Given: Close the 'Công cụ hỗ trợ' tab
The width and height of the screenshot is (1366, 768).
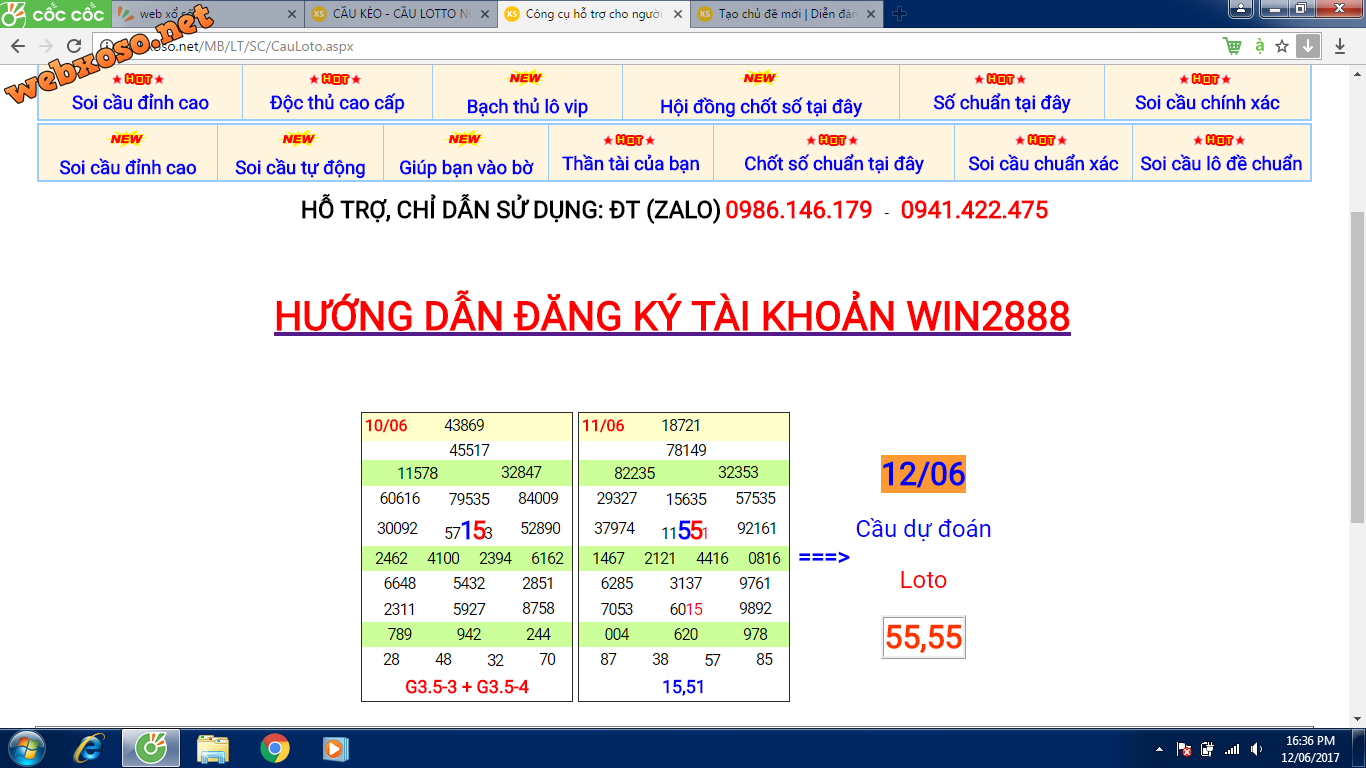Looking at the screenshot, I should [677, 14].
